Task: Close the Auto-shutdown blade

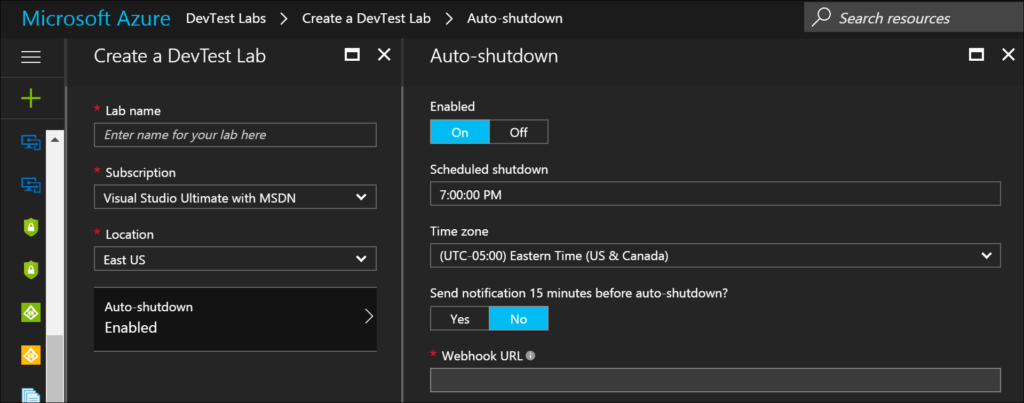Action: [x=1008, y=55]
